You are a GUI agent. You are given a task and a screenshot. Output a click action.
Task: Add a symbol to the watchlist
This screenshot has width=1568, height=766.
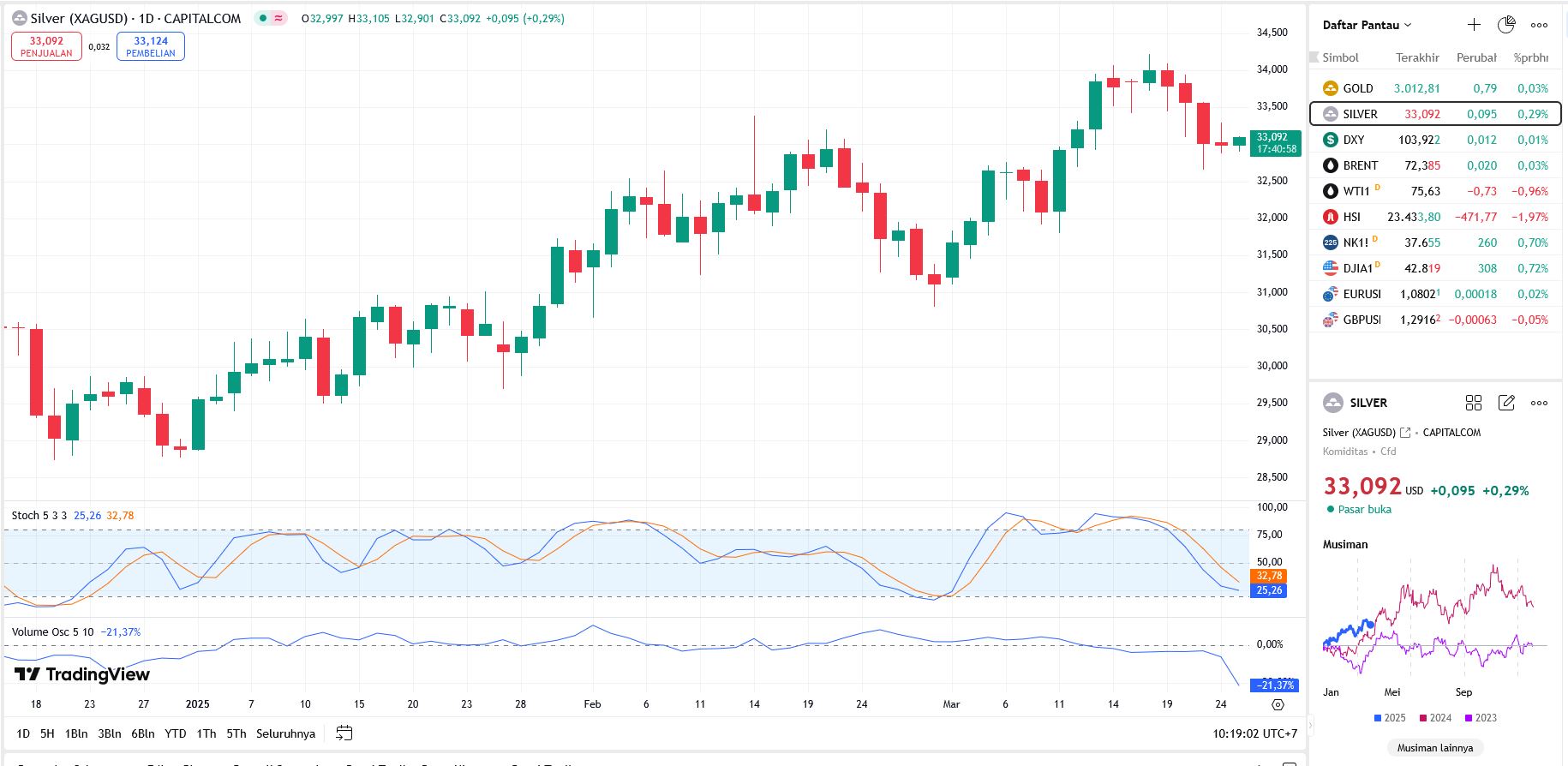[1474, 25]
